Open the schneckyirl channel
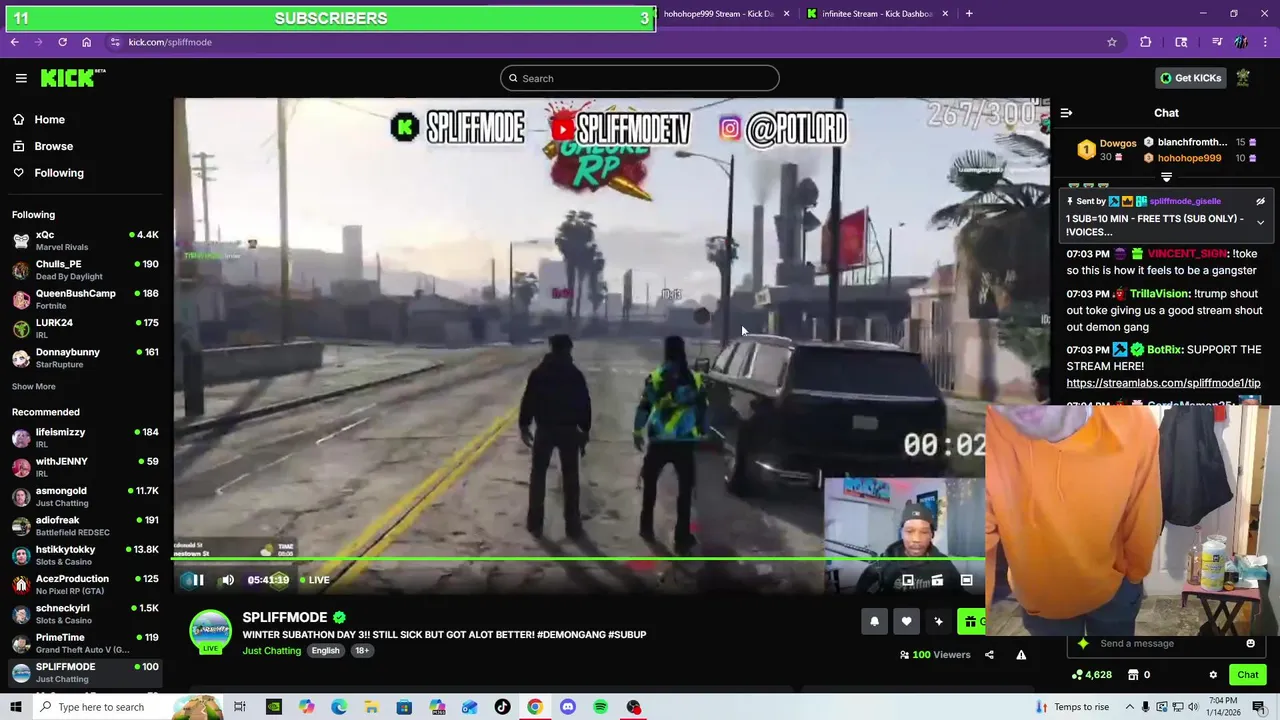Screen dimensions: 1280x720 (x=85, y=614)
